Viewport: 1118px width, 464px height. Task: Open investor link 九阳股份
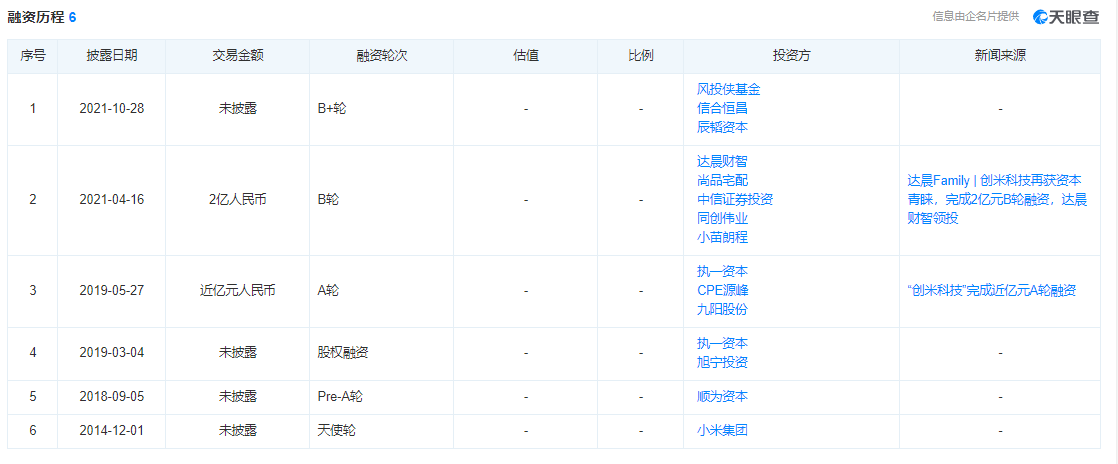coord(722,309)
